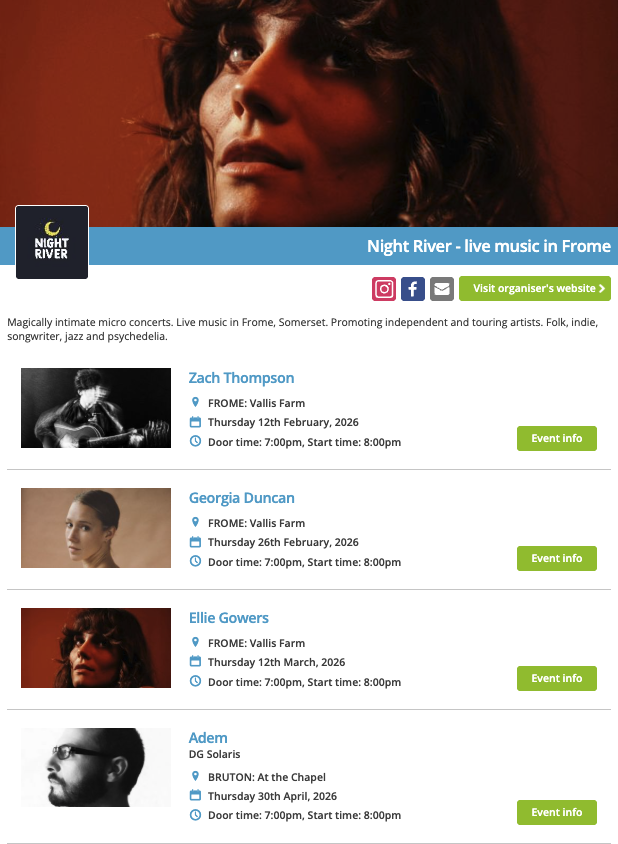Click the Night River logo
The height and width of the screenshot is (844, 618).
[52, 242]
